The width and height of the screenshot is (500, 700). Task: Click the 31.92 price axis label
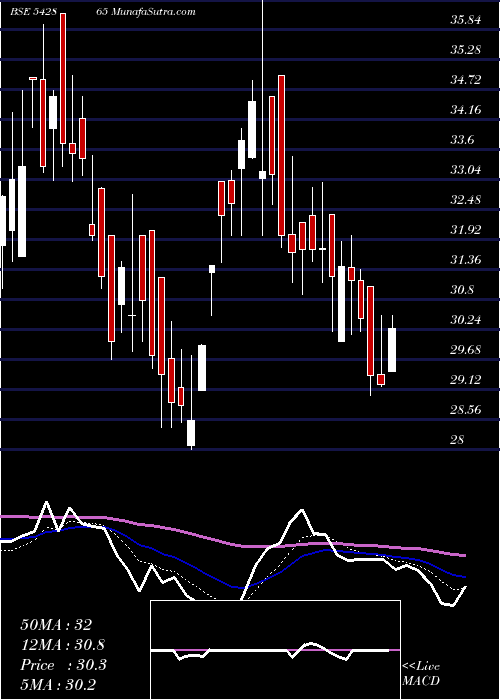tap(466, 230)
